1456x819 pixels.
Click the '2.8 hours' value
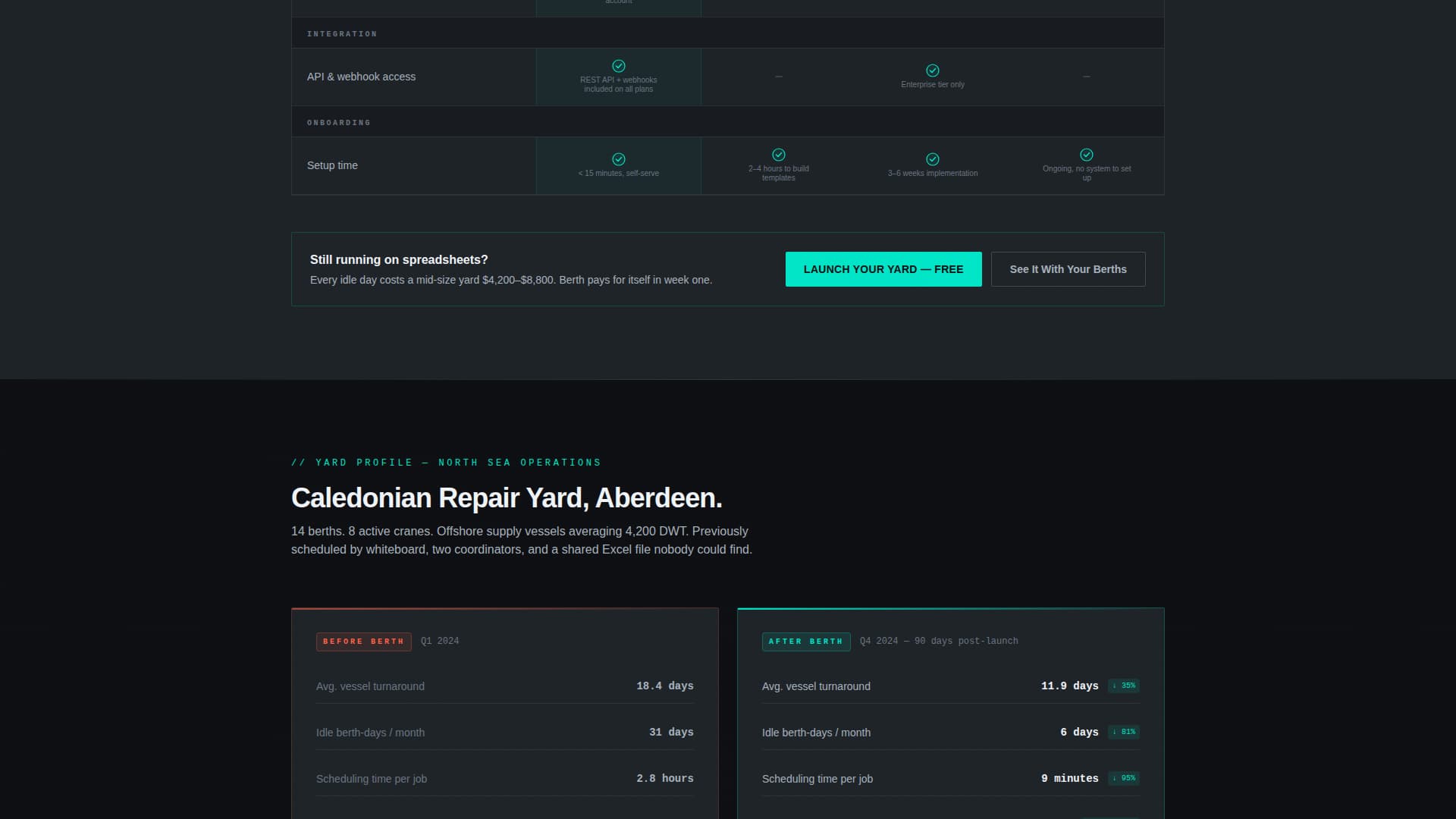(665, 778)
